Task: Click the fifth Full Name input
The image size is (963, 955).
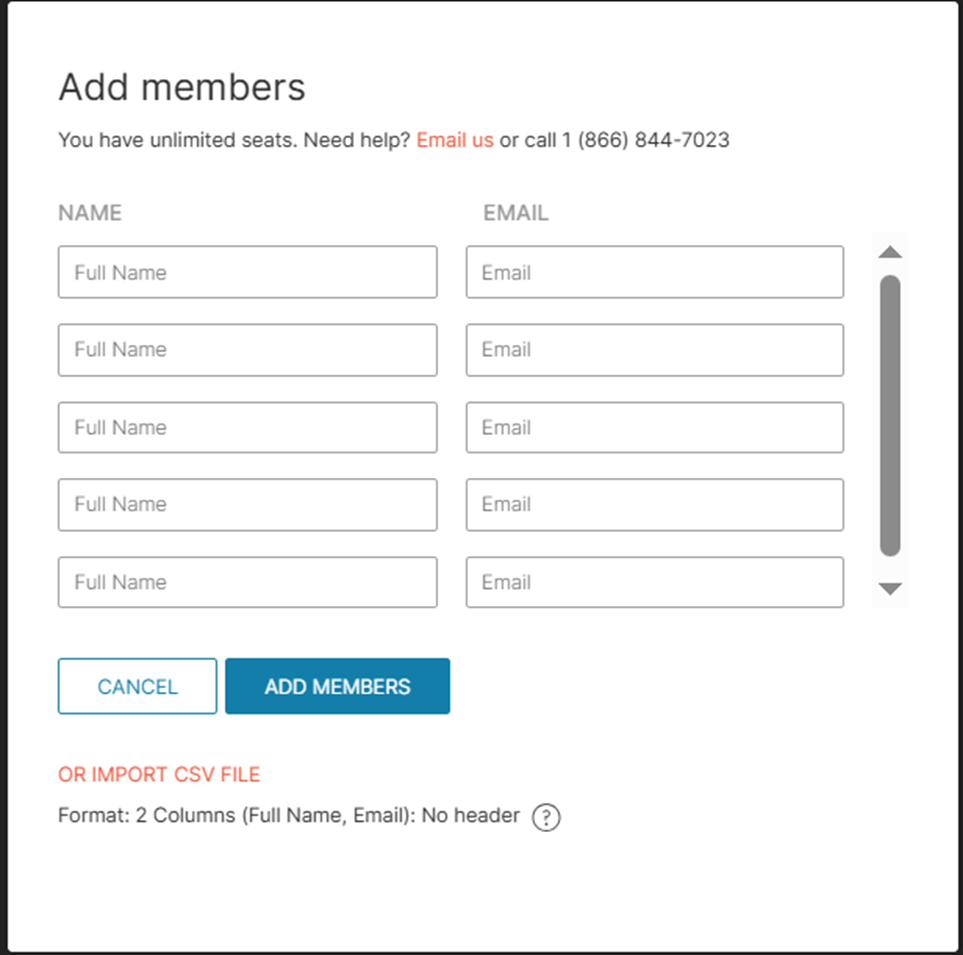Action: coord(247,582)
